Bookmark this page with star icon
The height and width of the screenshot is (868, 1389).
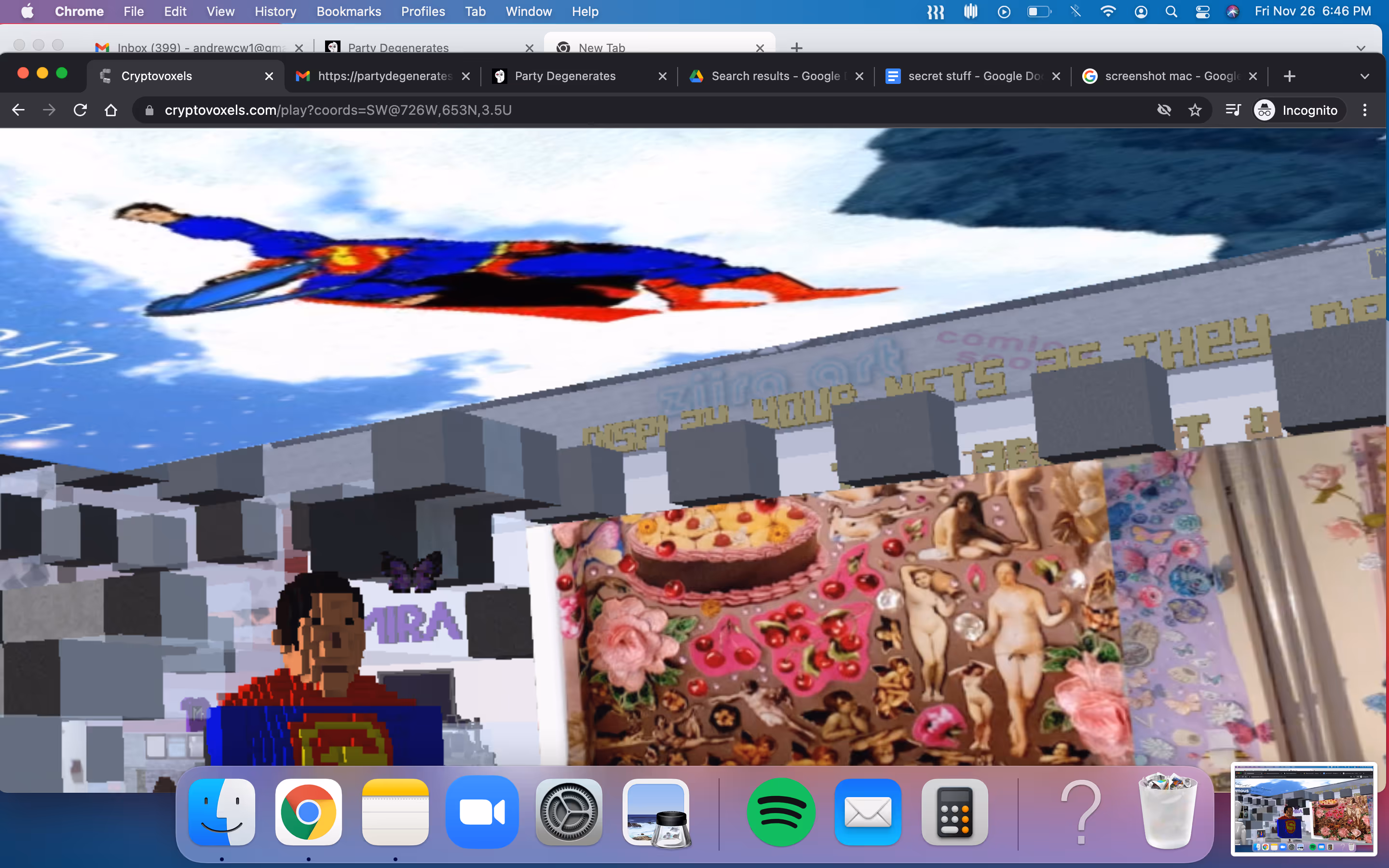click(1195, 110)
